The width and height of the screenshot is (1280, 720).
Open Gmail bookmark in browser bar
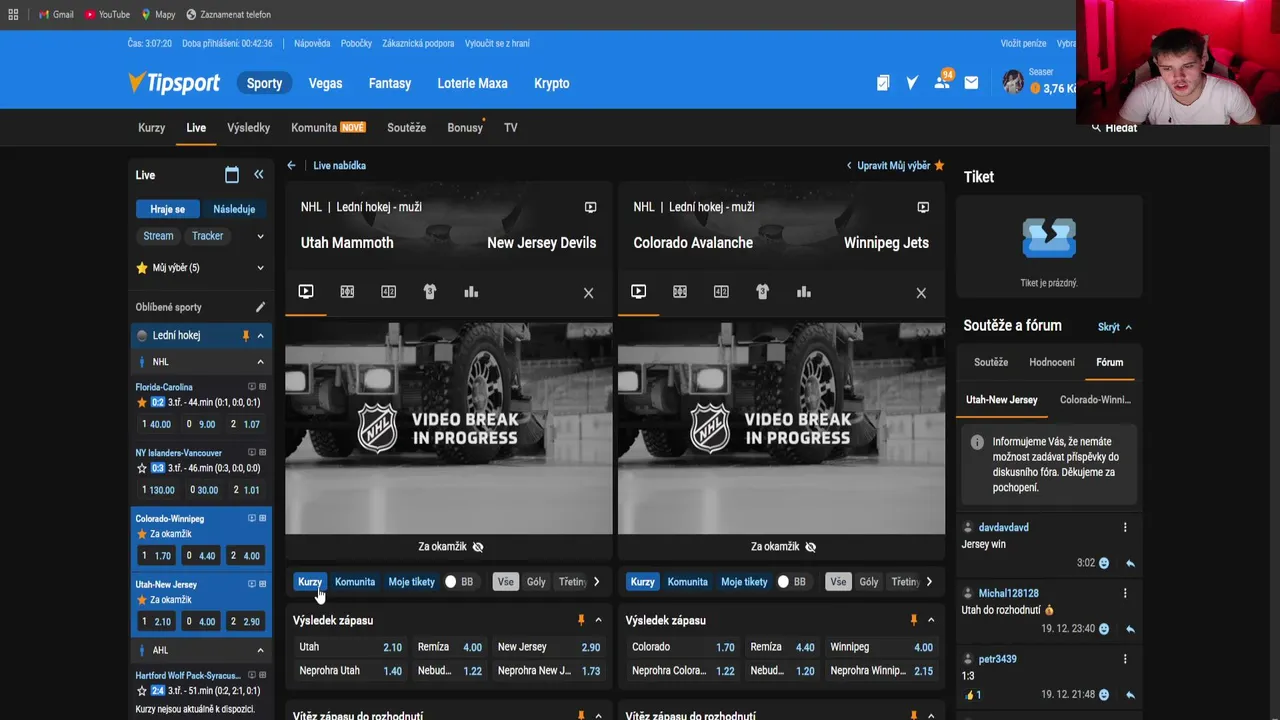(x=55, y=14)
